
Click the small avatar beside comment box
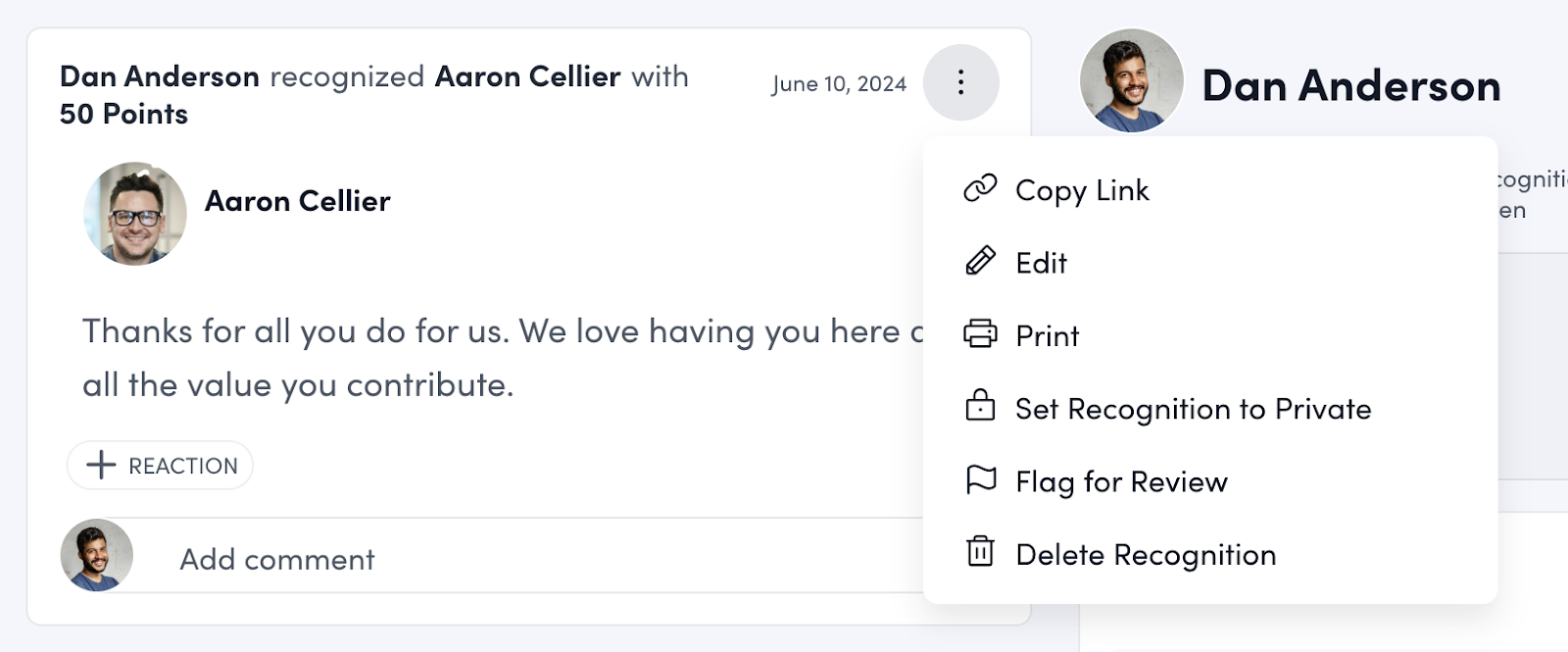pos(97,555)
